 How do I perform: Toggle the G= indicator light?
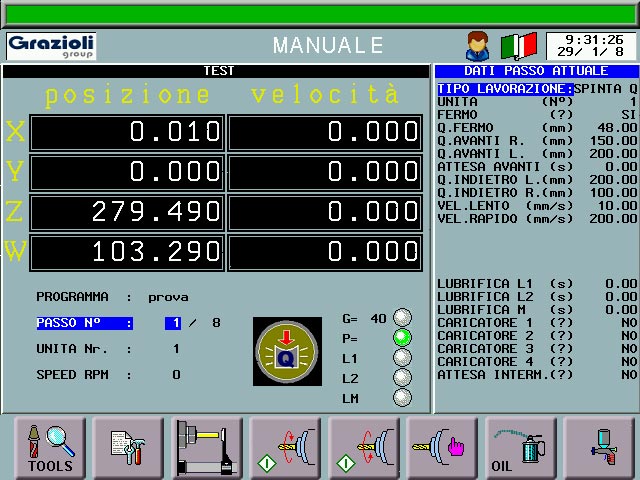(x=402, y=318)
